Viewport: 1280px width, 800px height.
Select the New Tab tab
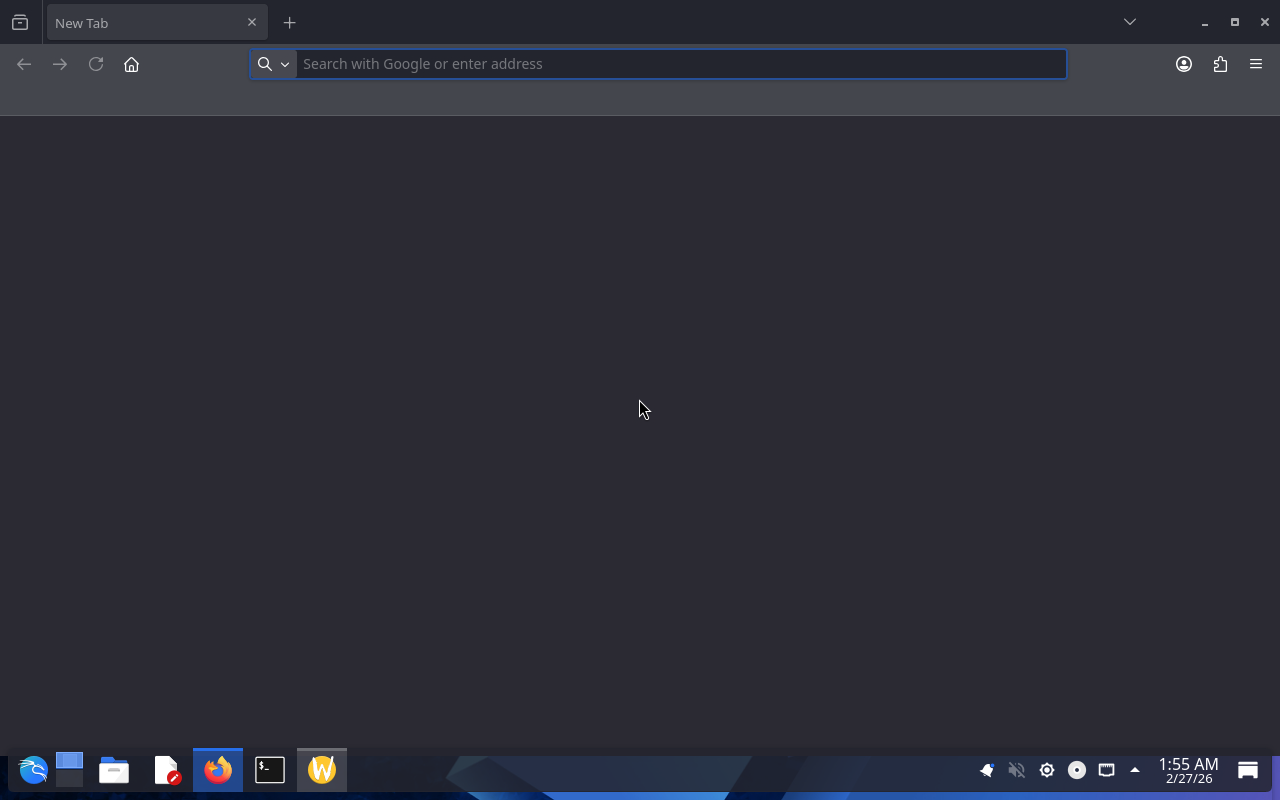(x=140, y=22)
